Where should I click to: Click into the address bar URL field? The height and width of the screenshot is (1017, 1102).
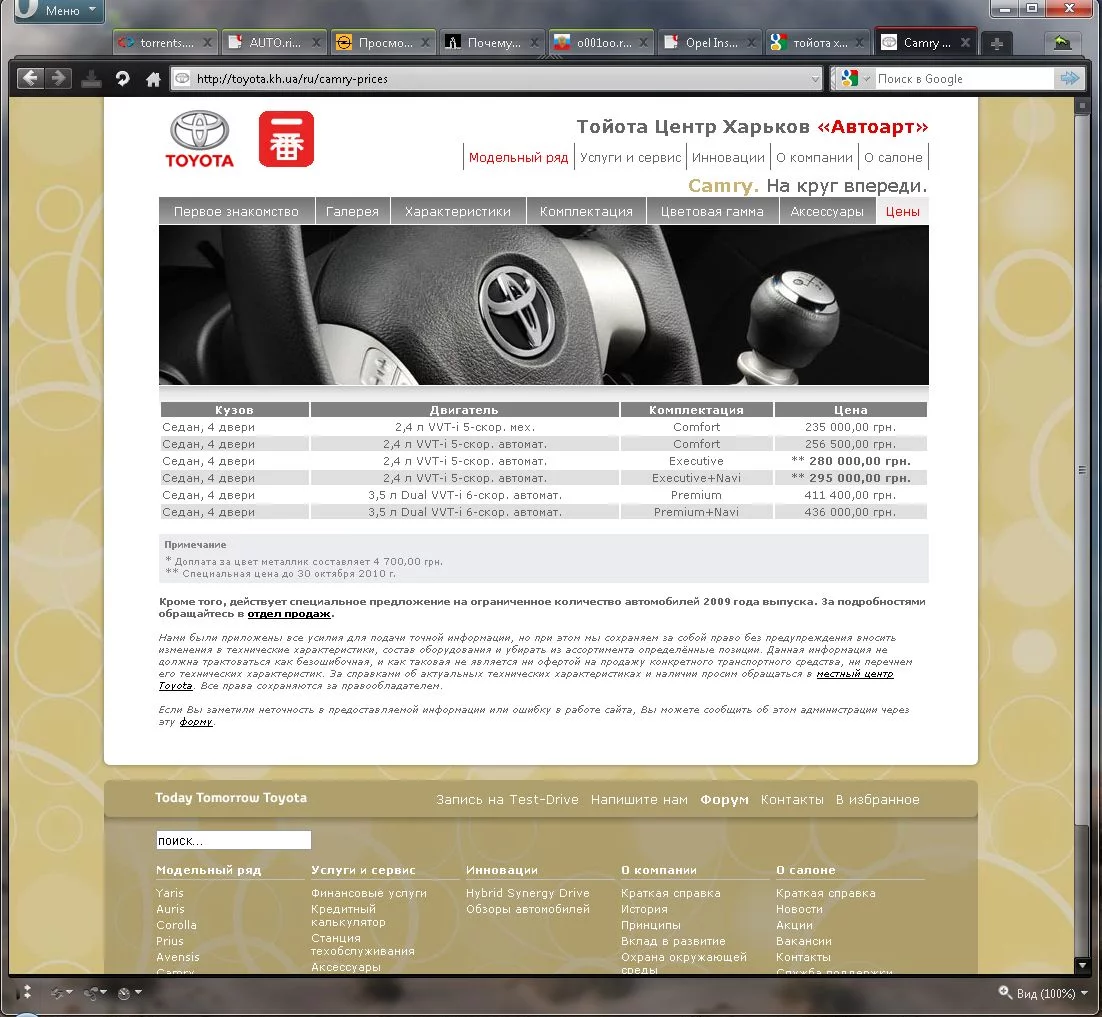(x=499, y=79)
